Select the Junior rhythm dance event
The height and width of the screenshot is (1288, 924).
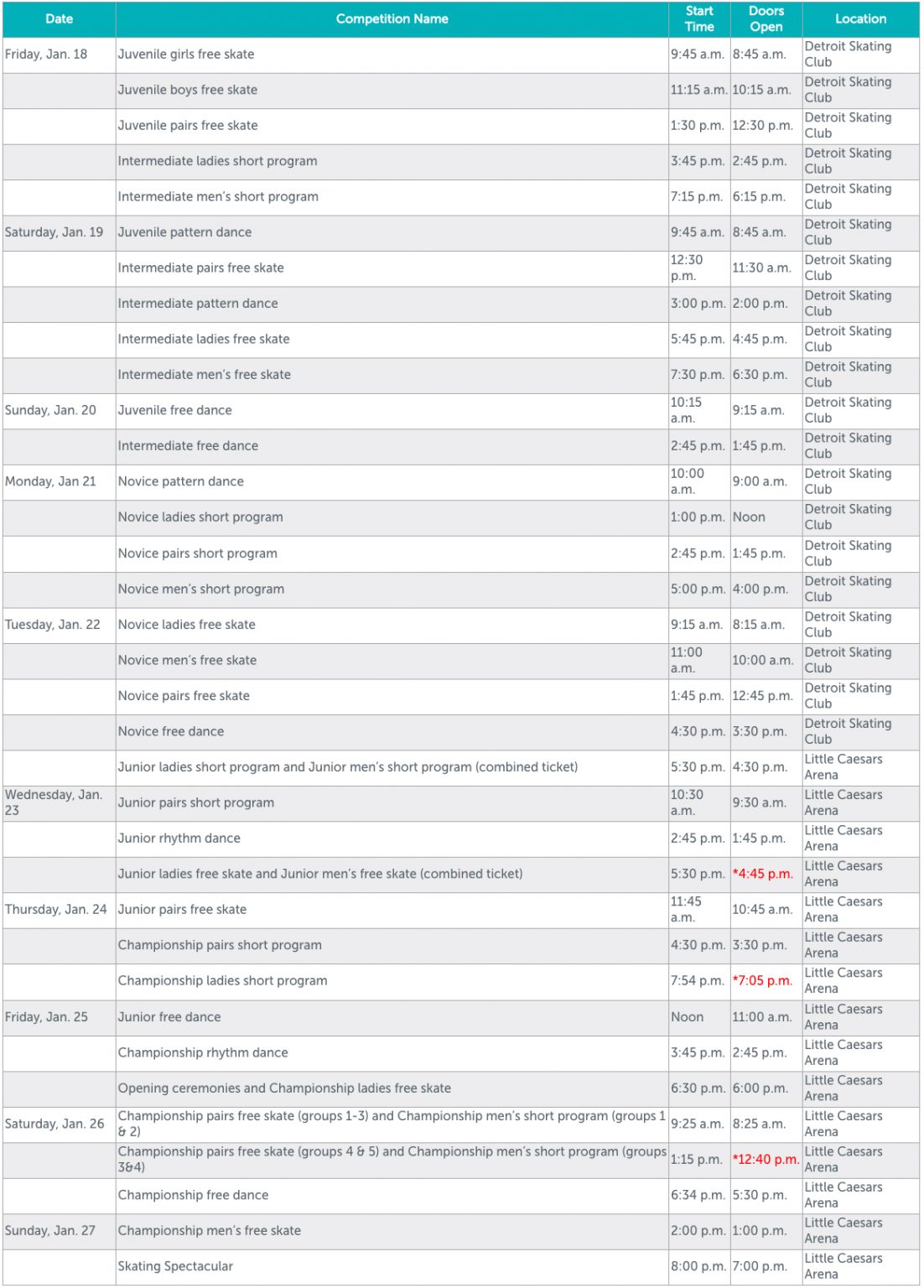pyautogui.click(x=179, y=839)
